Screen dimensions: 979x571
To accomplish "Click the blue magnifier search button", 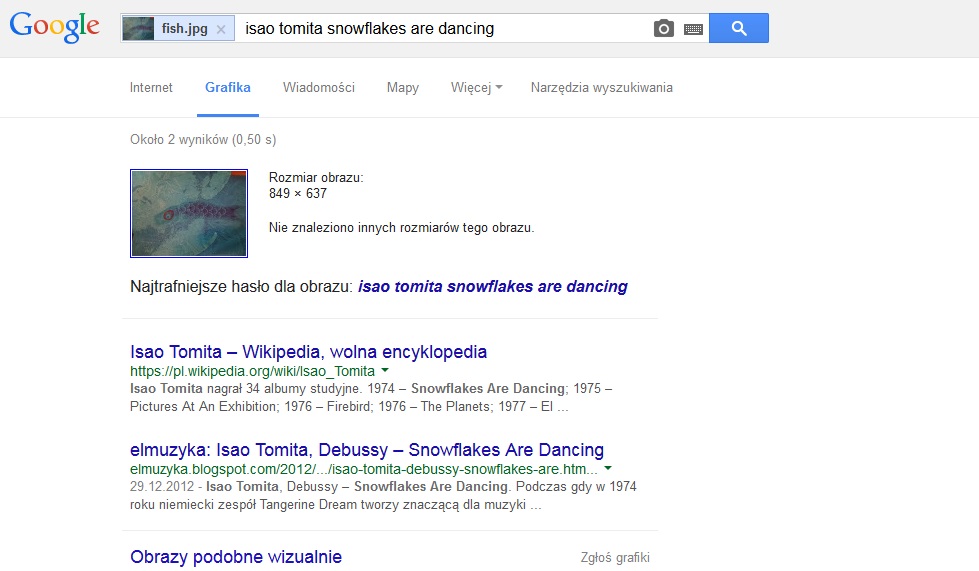I will coord(739,28).
